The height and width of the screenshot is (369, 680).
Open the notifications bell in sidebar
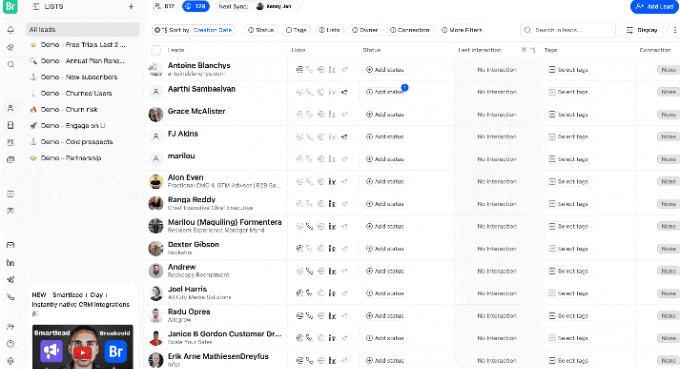point(10,30)
